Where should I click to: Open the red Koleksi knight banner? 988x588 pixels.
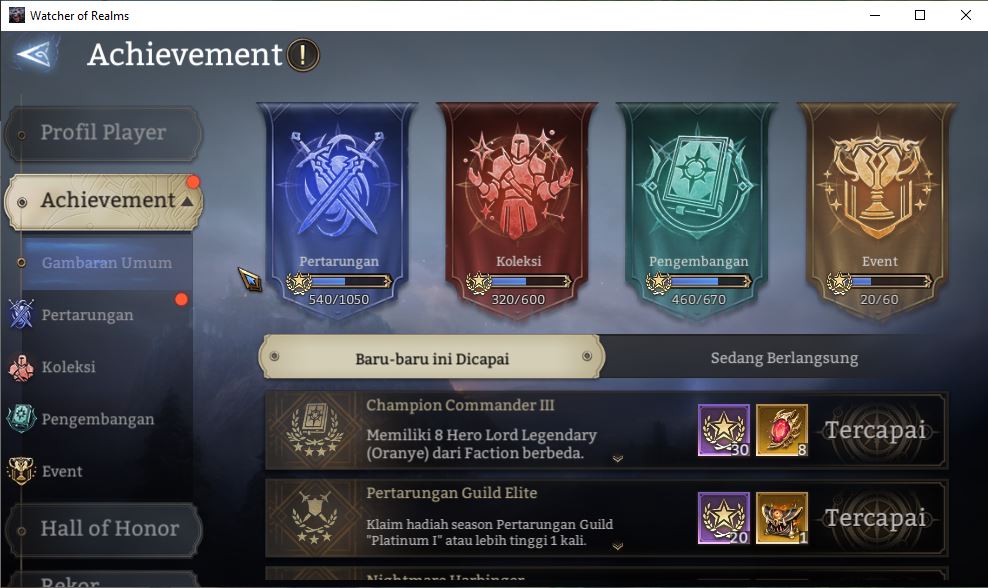517,210
